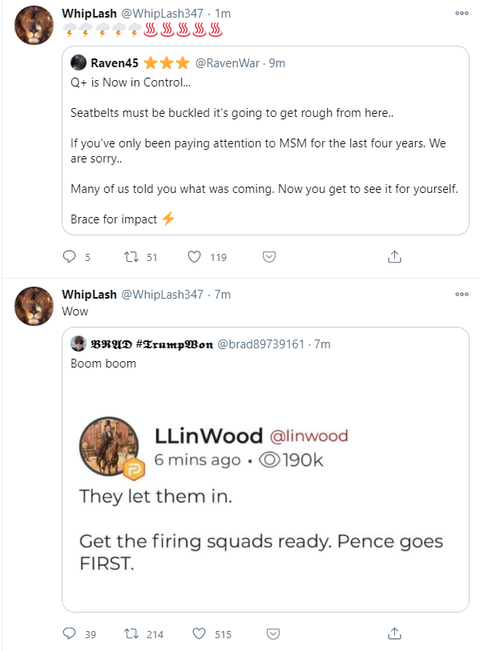Viewport: 480px width, 651px height.
Task: Open more options menu on 'Wow' tweet
Action: pos(462,294)
